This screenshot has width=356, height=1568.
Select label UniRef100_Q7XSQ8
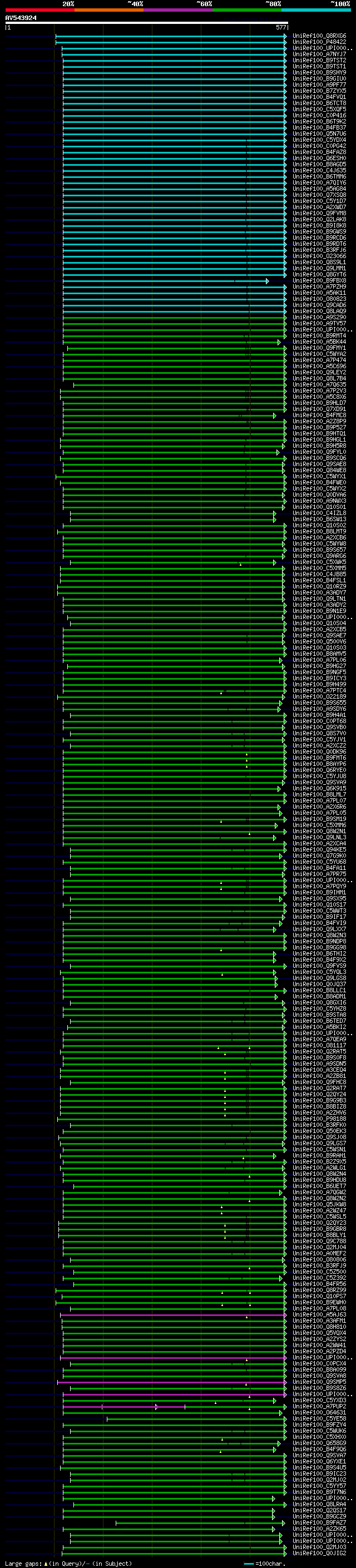(319, 195)
